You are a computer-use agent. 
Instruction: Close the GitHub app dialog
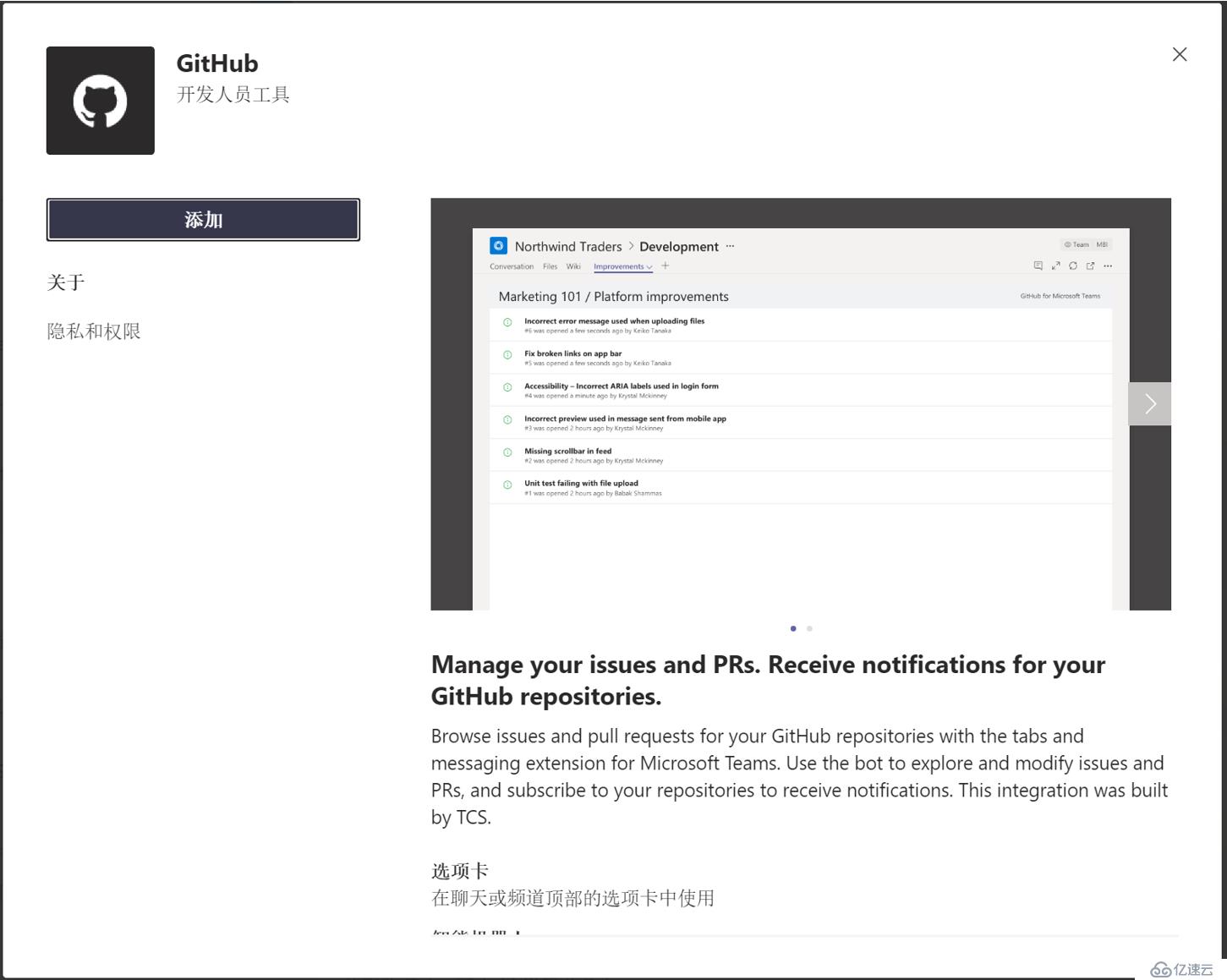pos(1180,54)
